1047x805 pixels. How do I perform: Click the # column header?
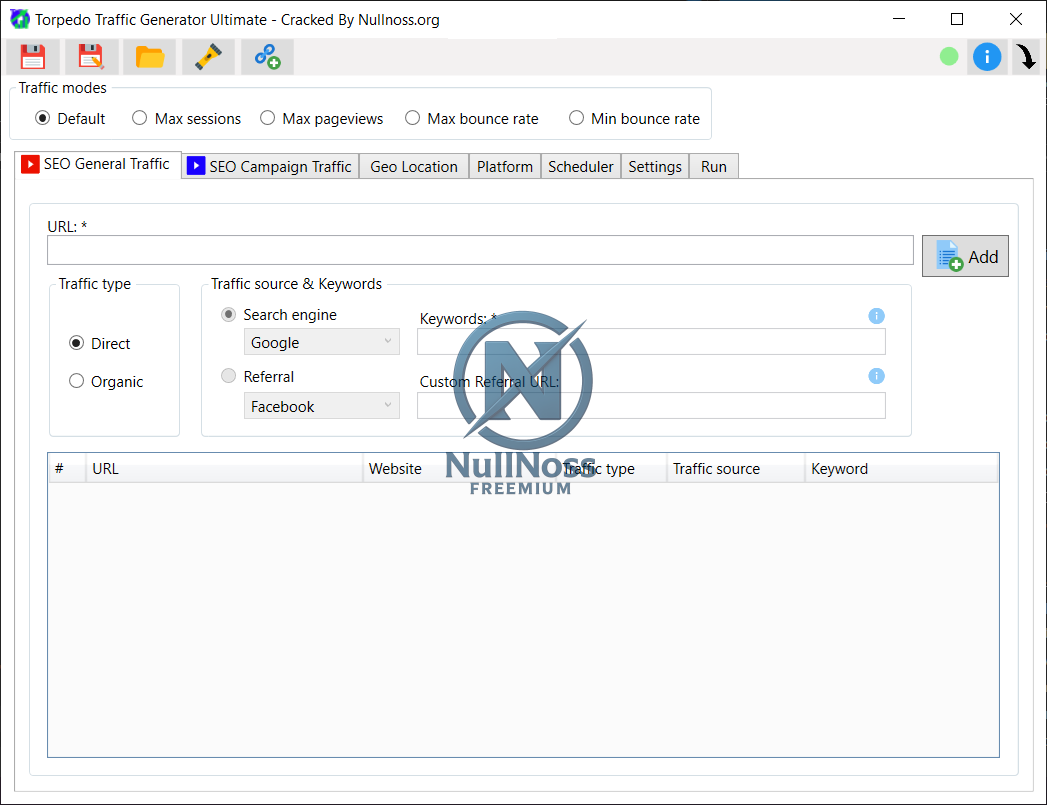click(67, 469)
